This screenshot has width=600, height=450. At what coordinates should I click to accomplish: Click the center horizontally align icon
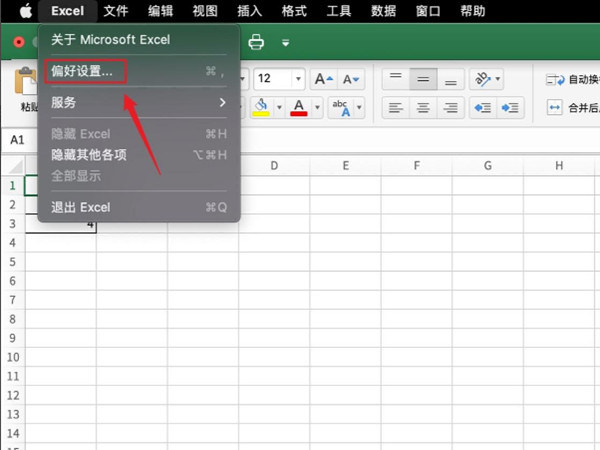424,108
